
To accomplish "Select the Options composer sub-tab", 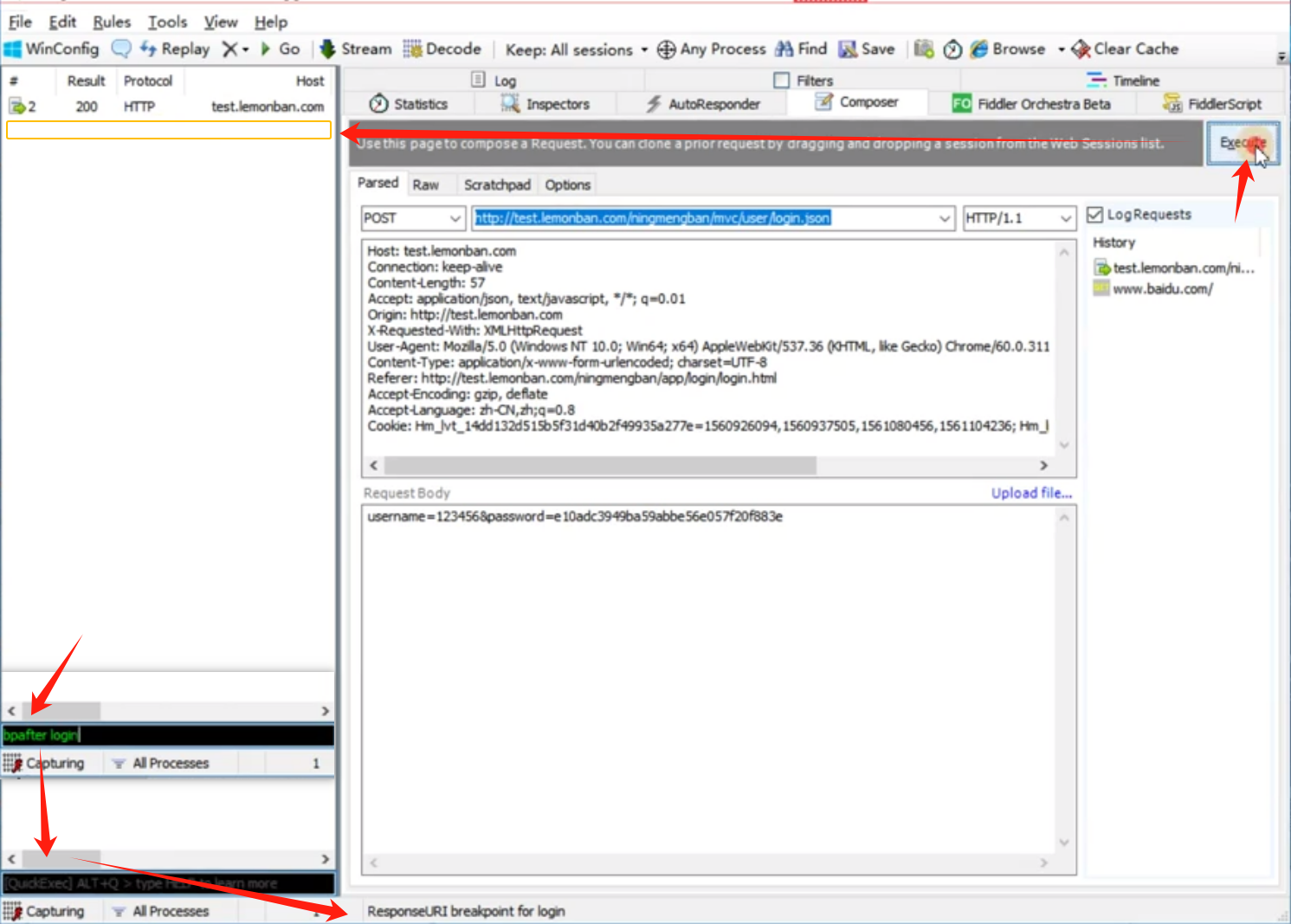I will [x=568, y=184].
